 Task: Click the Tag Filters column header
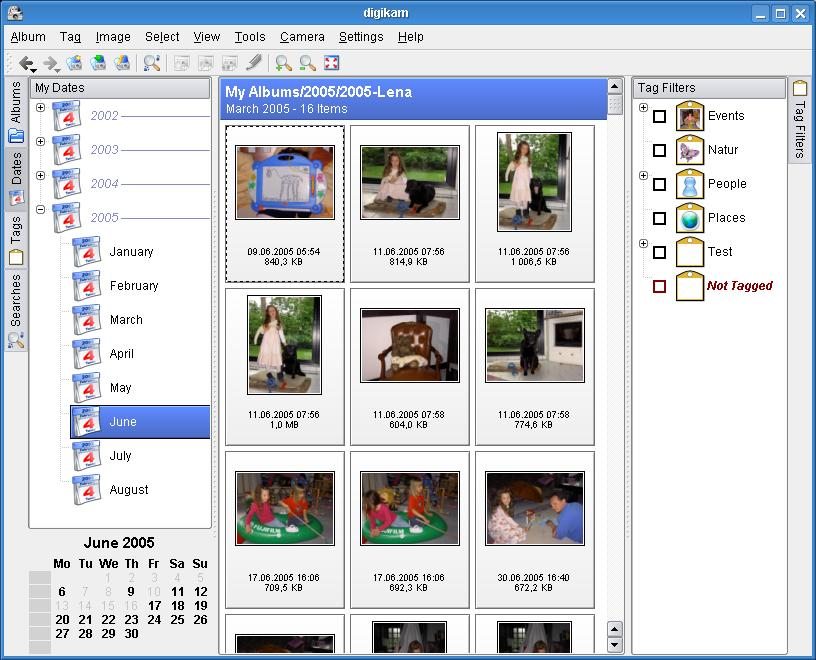[709, 88]
